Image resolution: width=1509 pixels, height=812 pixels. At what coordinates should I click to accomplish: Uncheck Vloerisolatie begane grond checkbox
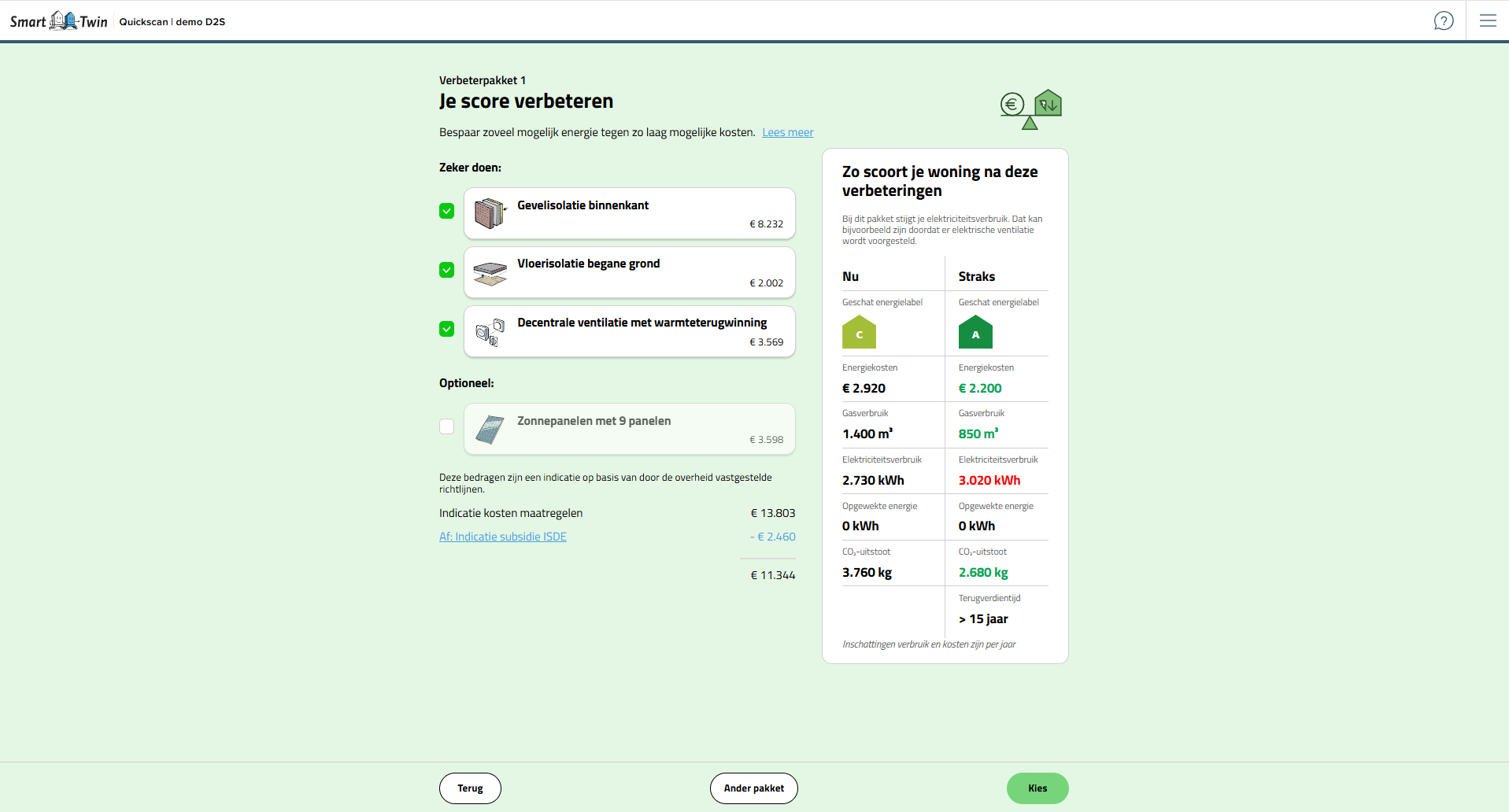click(446, 270)
